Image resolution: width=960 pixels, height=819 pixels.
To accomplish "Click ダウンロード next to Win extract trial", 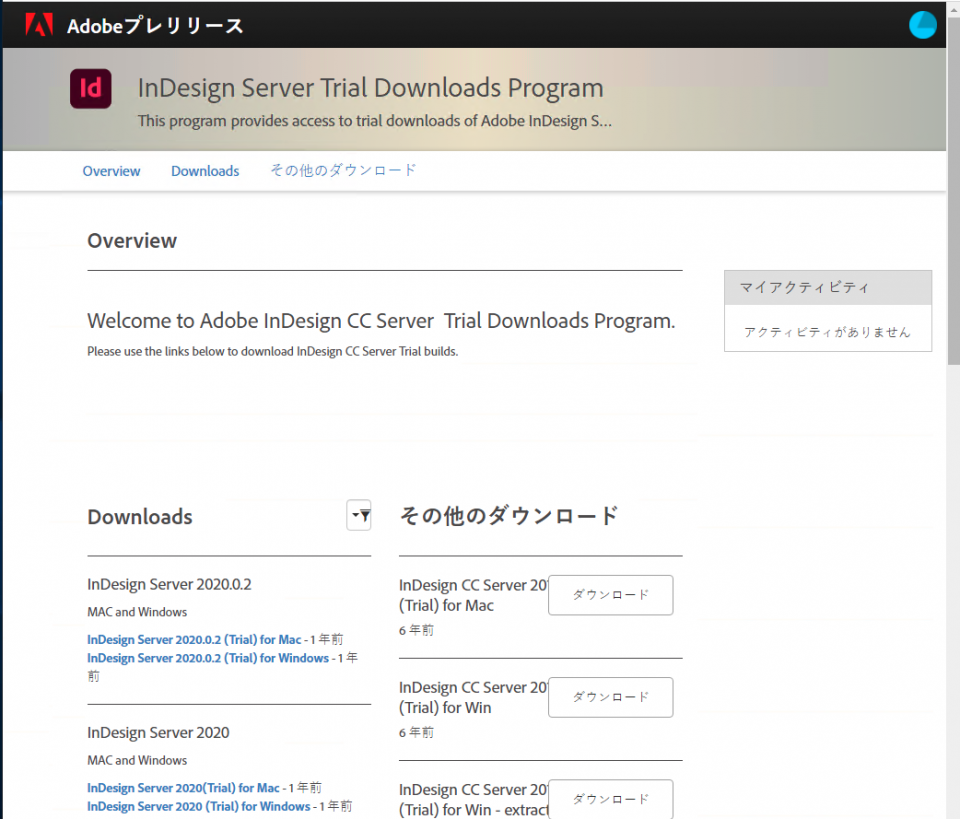I will [x=610, y=799].
